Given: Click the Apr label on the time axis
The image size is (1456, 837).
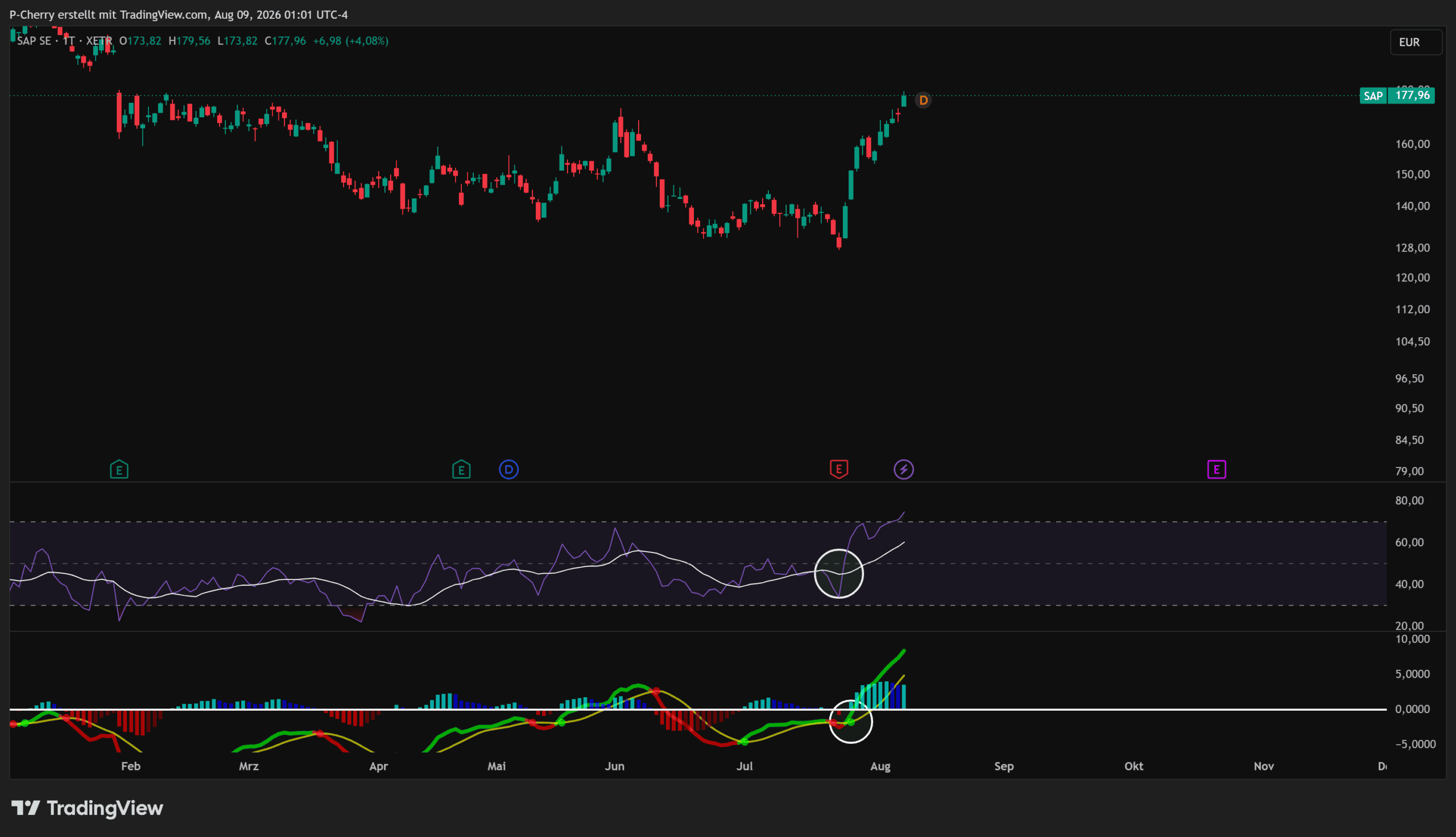Looking at the screenshot, I should pyautogui.click(x=379, y=766).
